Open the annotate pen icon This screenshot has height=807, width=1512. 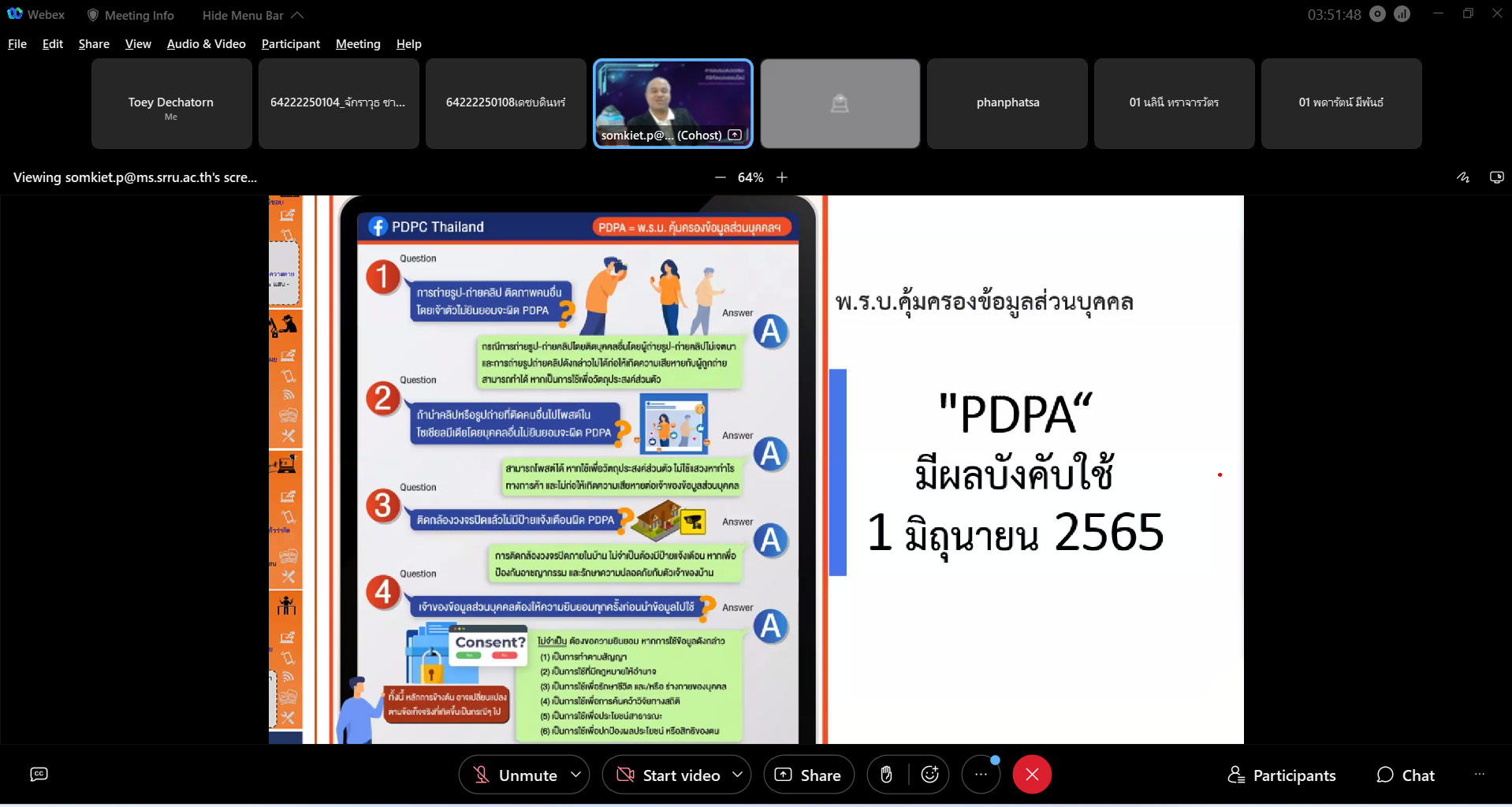[x=1463, y=177]
